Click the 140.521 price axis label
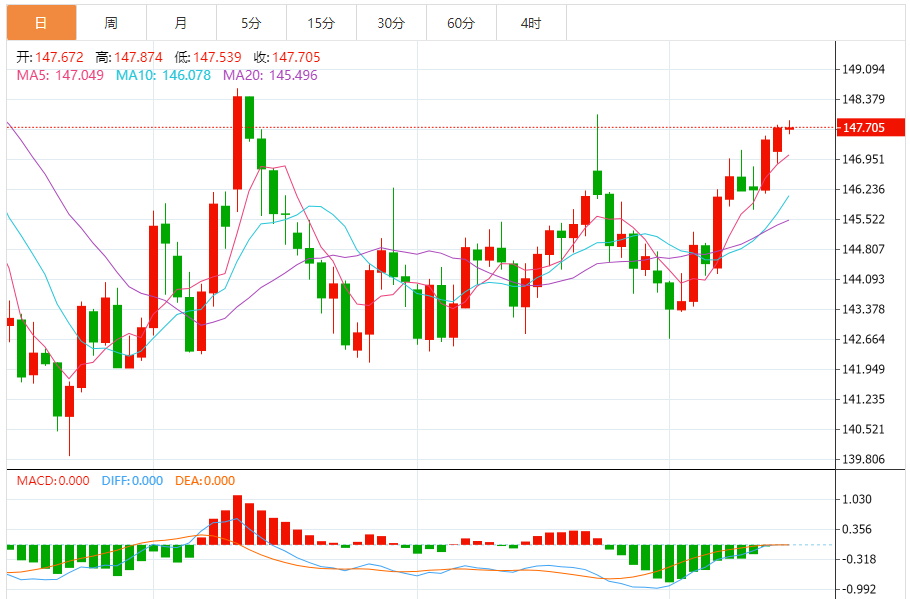Screen dimensions: 910x599 tap(864, 430)
